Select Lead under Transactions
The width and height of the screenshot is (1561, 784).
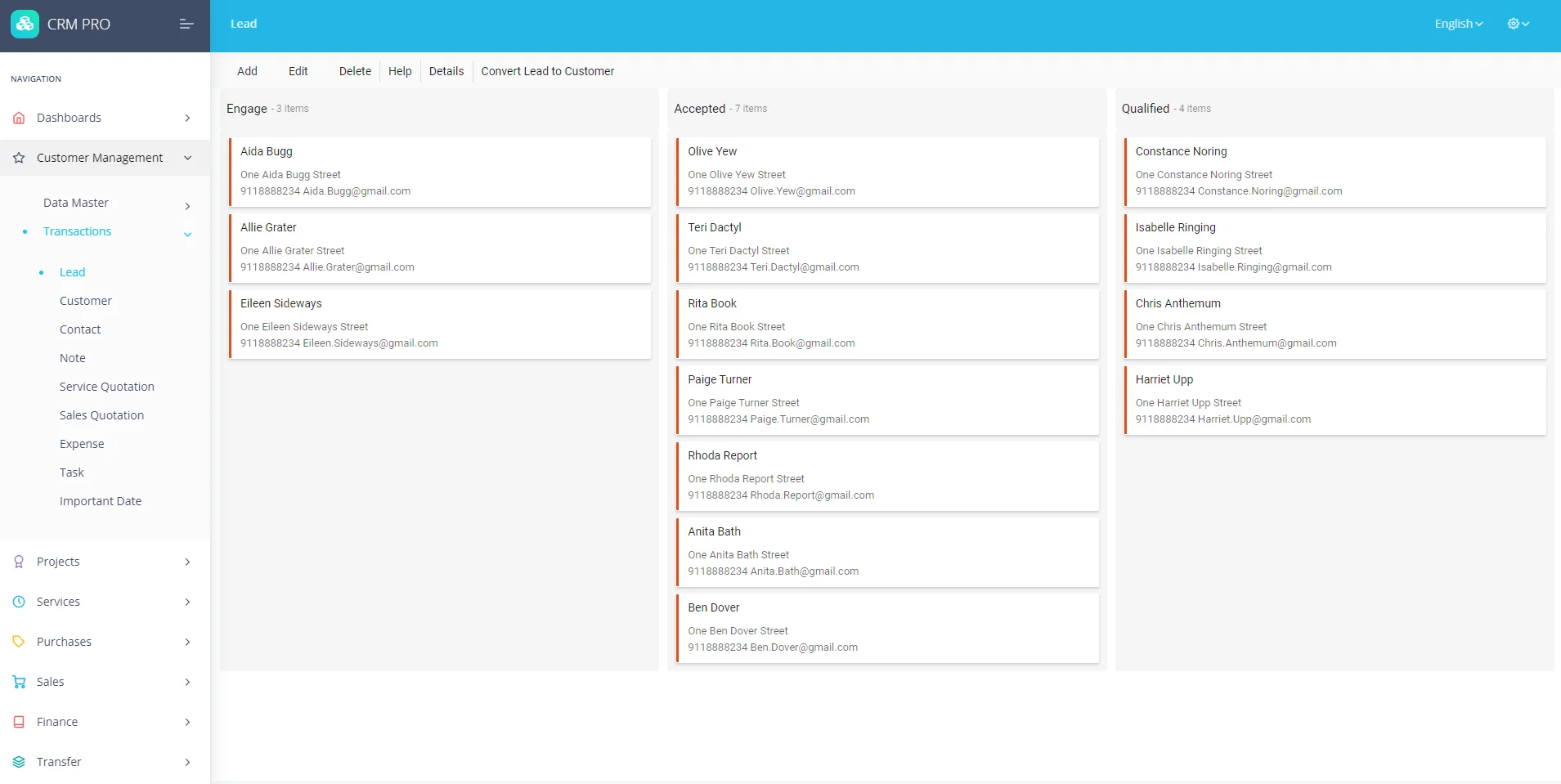click(73, 272)
